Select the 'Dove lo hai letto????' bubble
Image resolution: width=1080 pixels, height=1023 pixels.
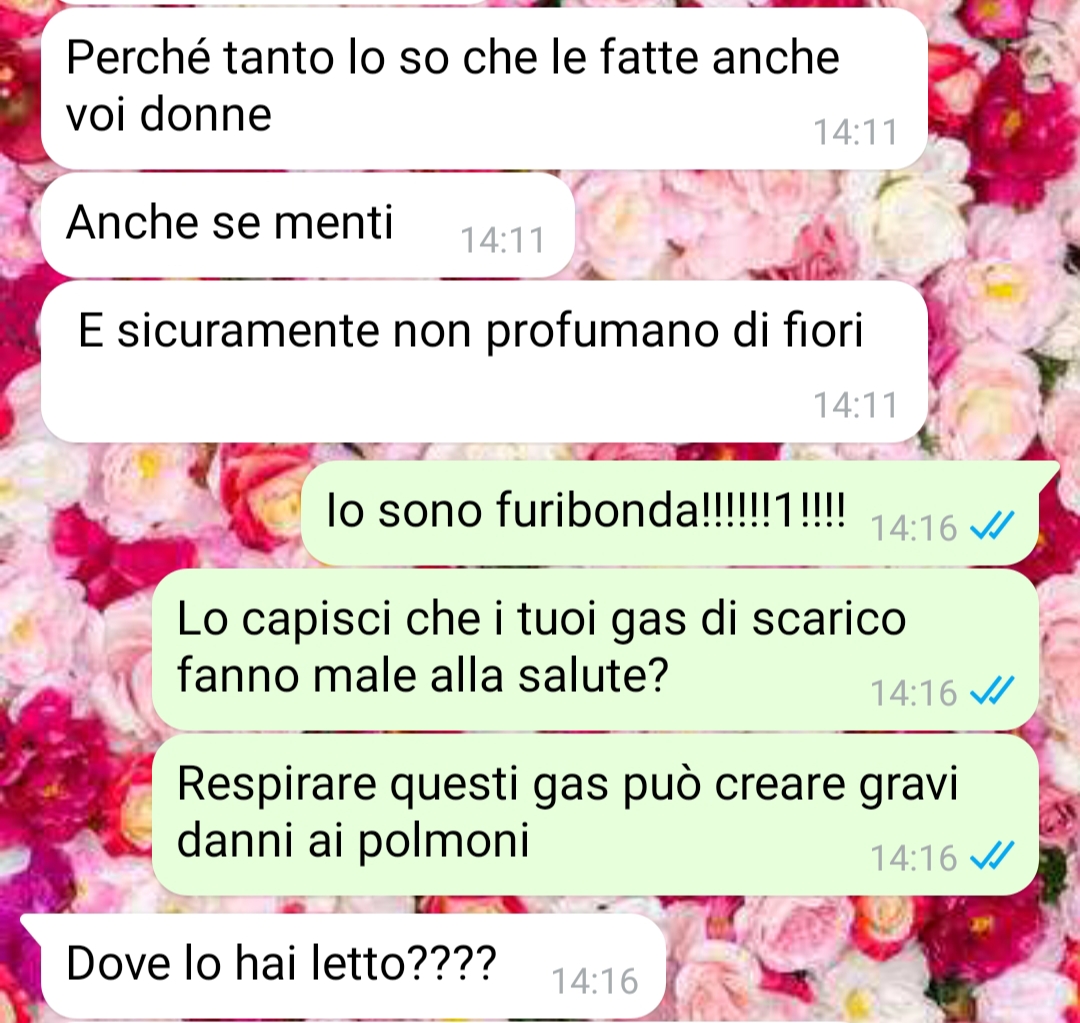[x=343, y=966]
